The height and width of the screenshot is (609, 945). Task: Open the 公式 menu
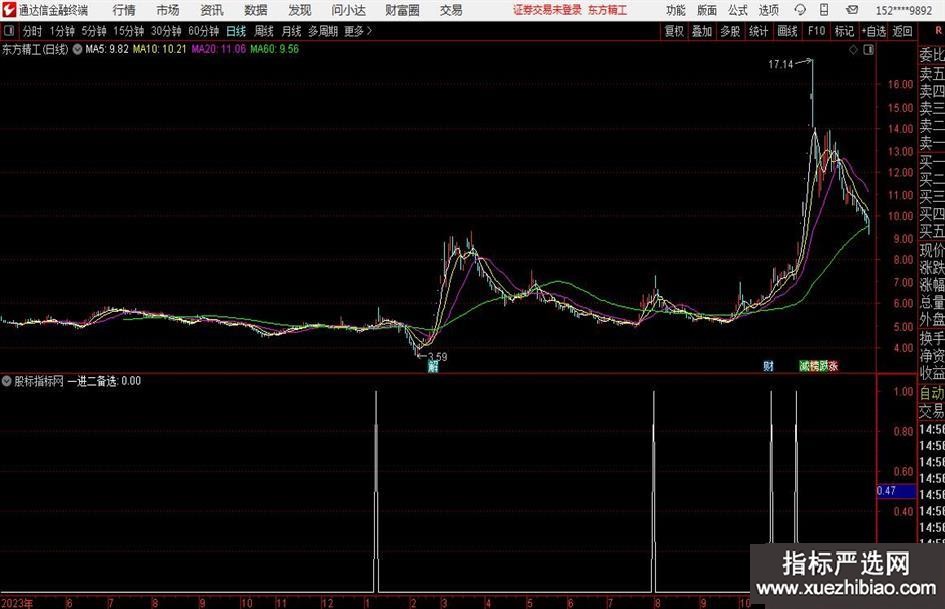(738, 10)
